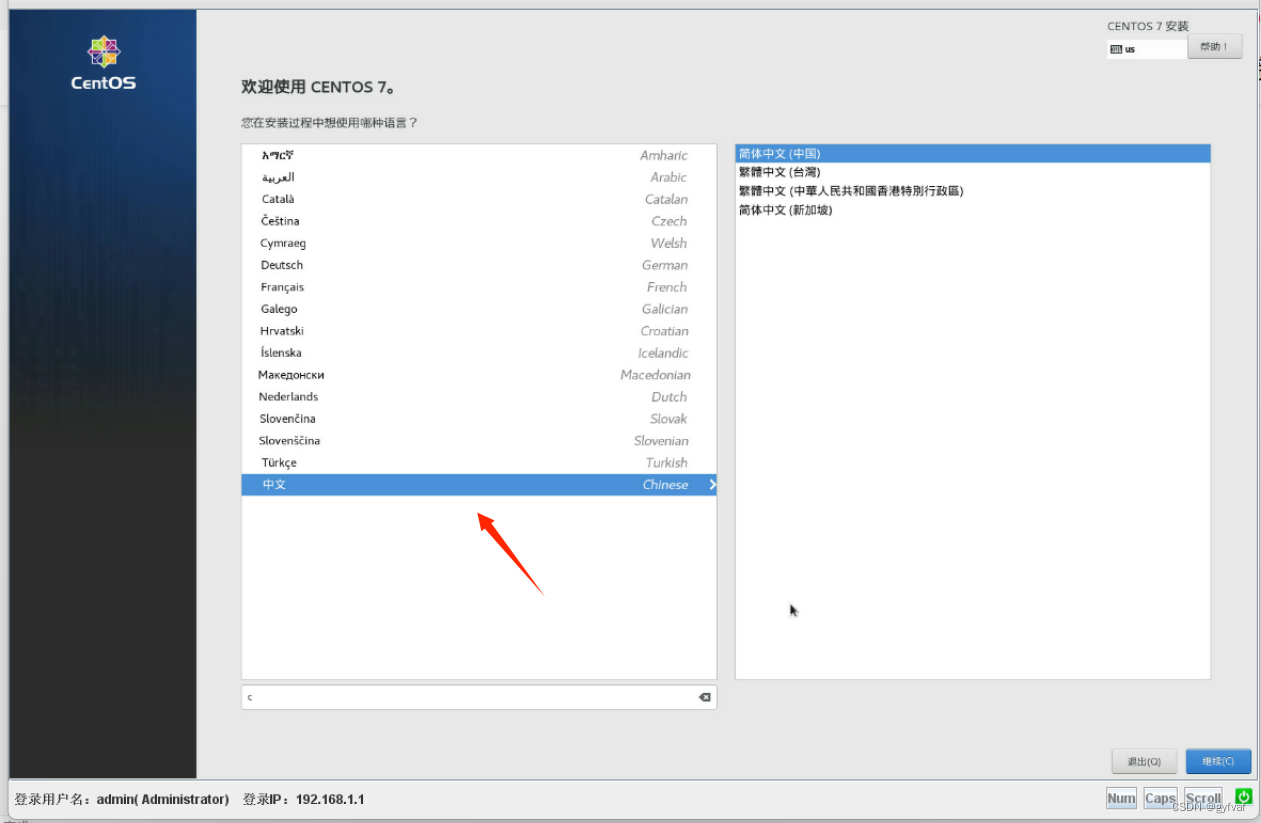Select the us keyboard layout indicator
Screen dimensions: 1261x823
coord(1146,49)
